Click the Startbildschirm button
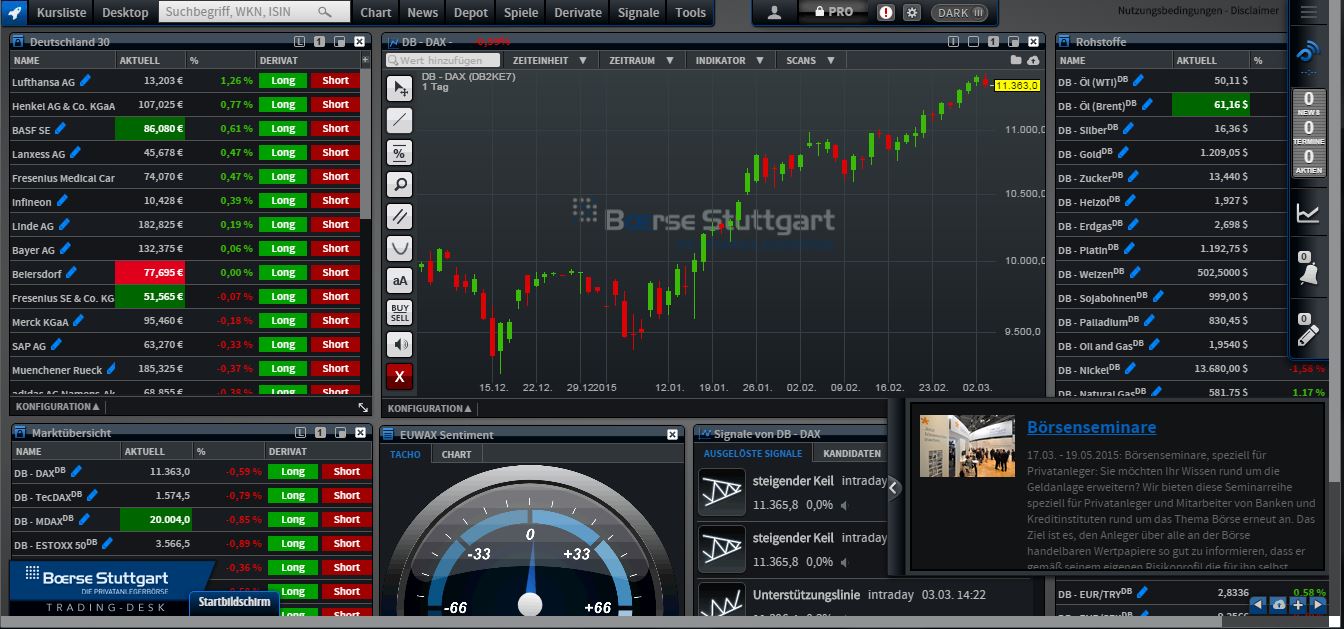The height and width of the screenshot is (629, 1344). click(234, 602)
